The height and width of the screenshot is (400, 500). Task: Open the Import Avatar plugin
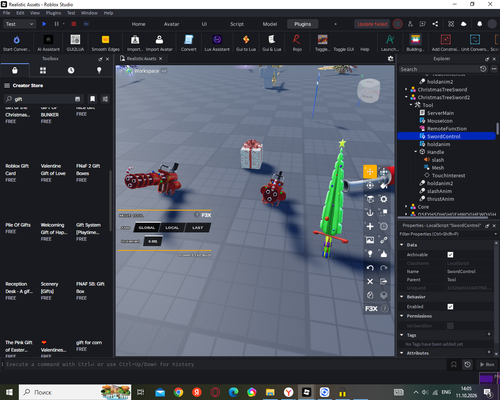point(159,43)
